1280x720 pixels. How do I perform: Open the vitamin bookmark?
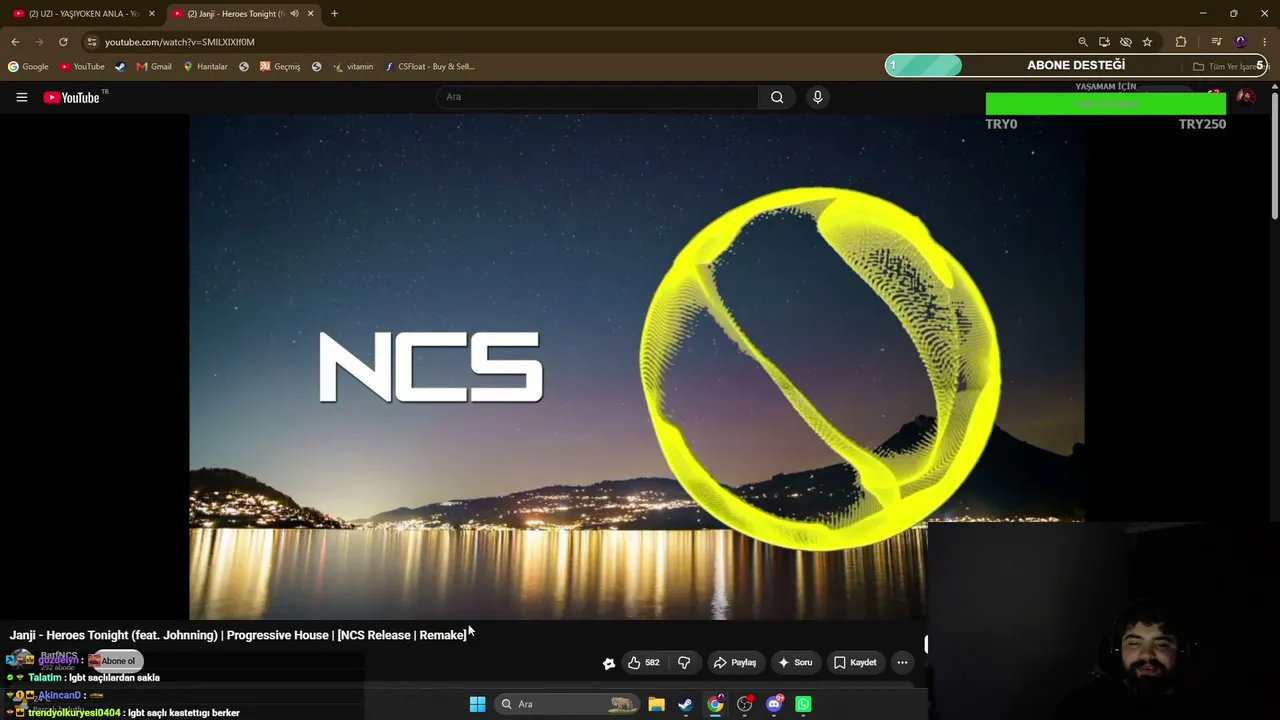click(x=353, y=67)
